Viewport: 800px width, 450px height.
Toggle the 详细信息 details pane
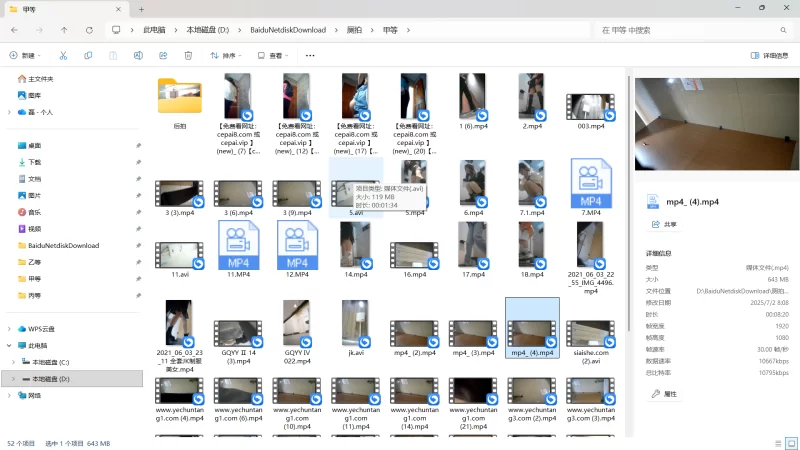click(x=769, y=56)
